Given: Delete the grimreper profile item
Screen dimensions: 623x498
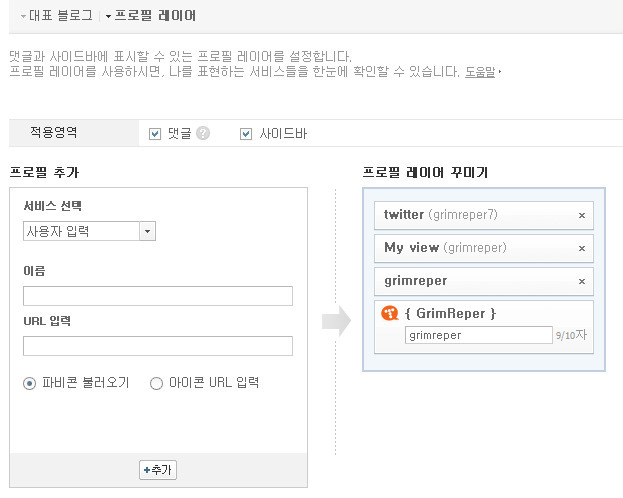Looking at the screenshot, I should pyautogui.click(x=582, y=281).
